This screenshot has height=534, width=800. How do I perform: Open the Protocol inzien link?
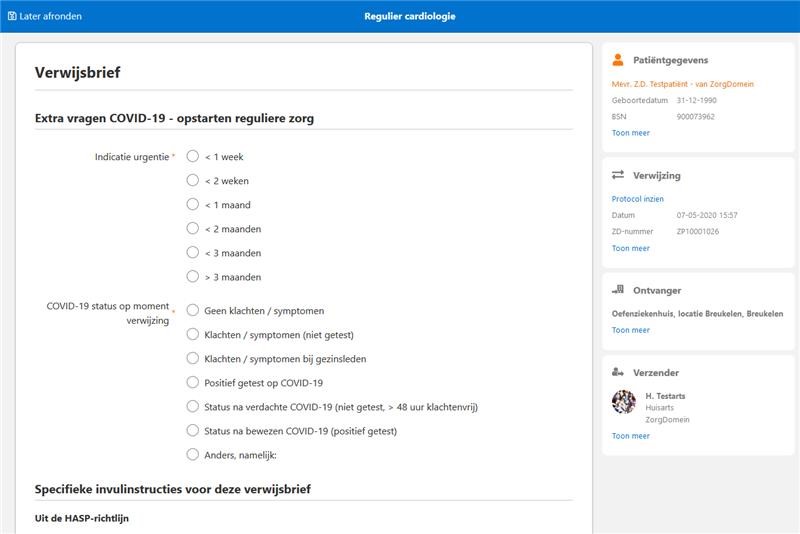[638, 199]
